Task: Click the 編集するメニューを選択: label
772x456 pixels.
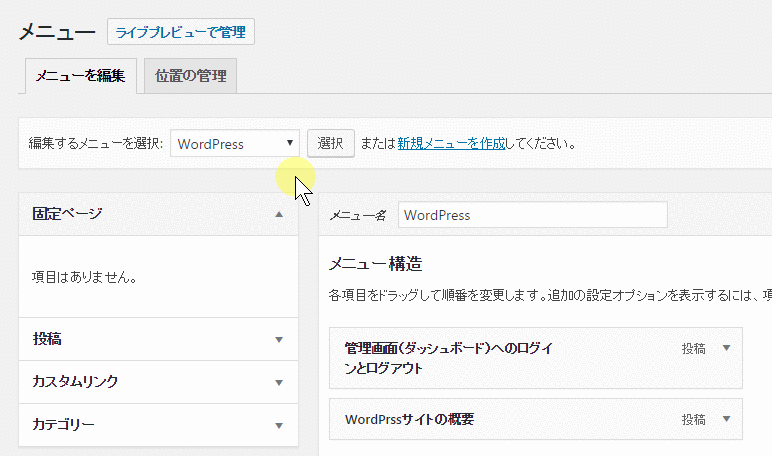Action: 96,143
